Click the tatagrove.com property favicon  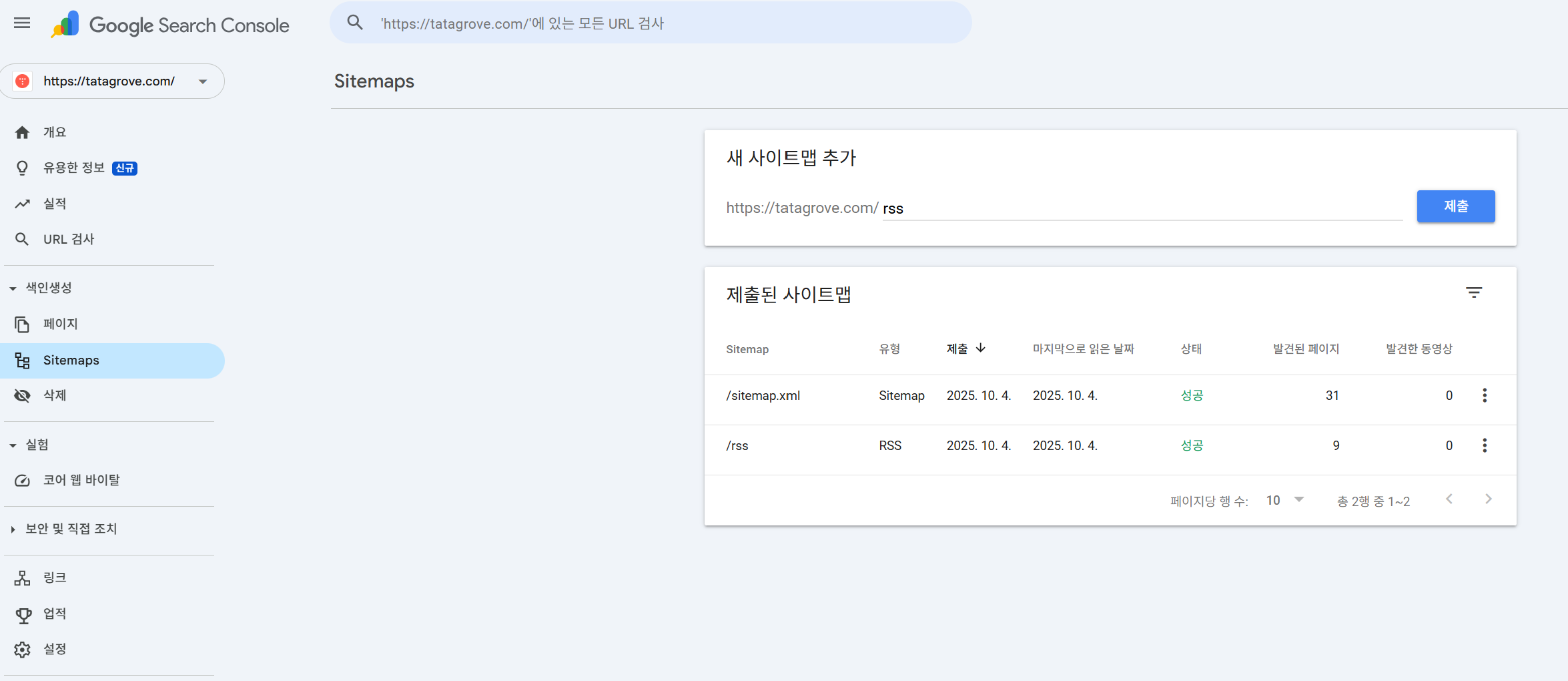[x=23, y=81]
